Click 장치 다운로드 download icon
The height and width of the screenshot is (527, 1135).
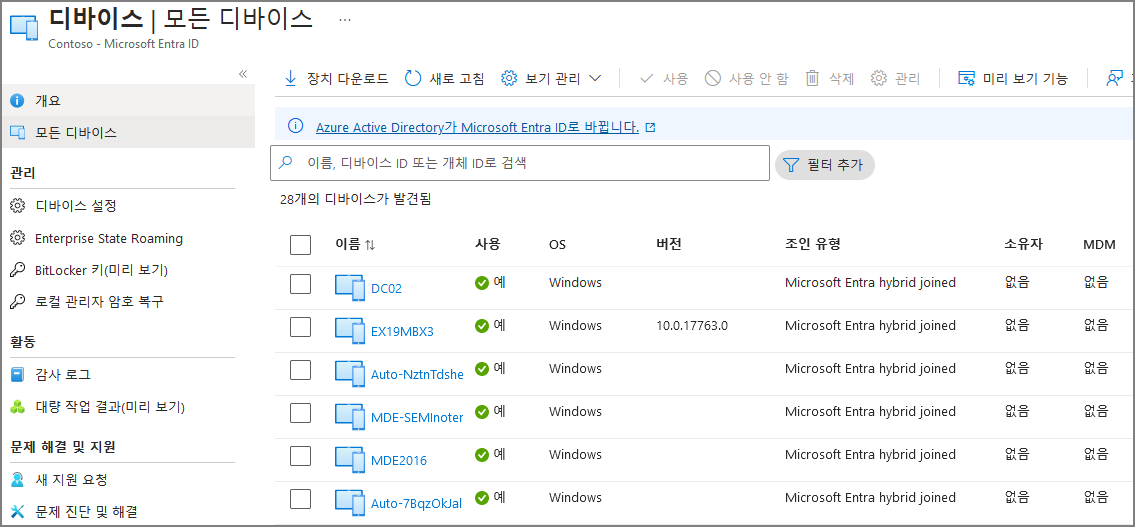291,79
